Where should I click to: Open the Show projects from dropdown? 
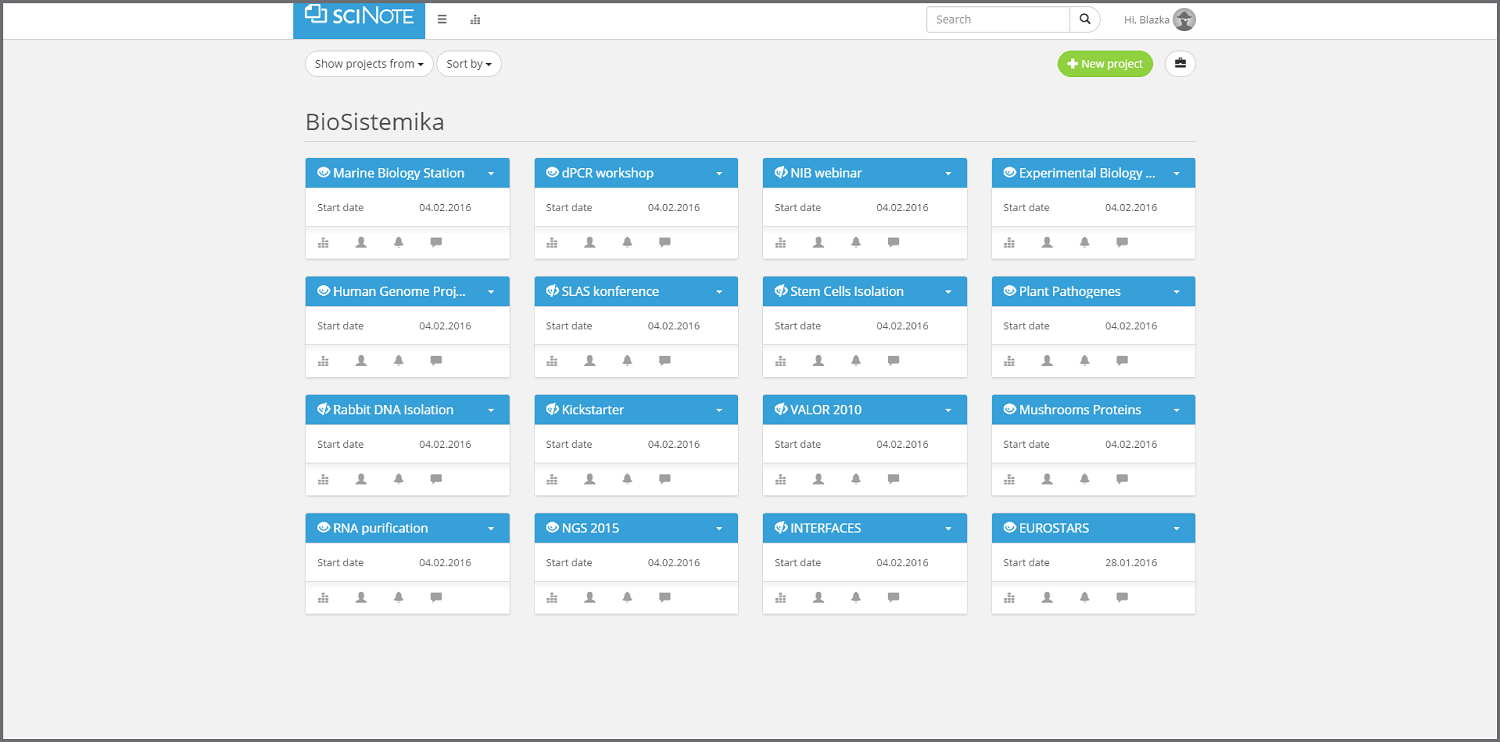pyautogui.click(x=368, y=63)
